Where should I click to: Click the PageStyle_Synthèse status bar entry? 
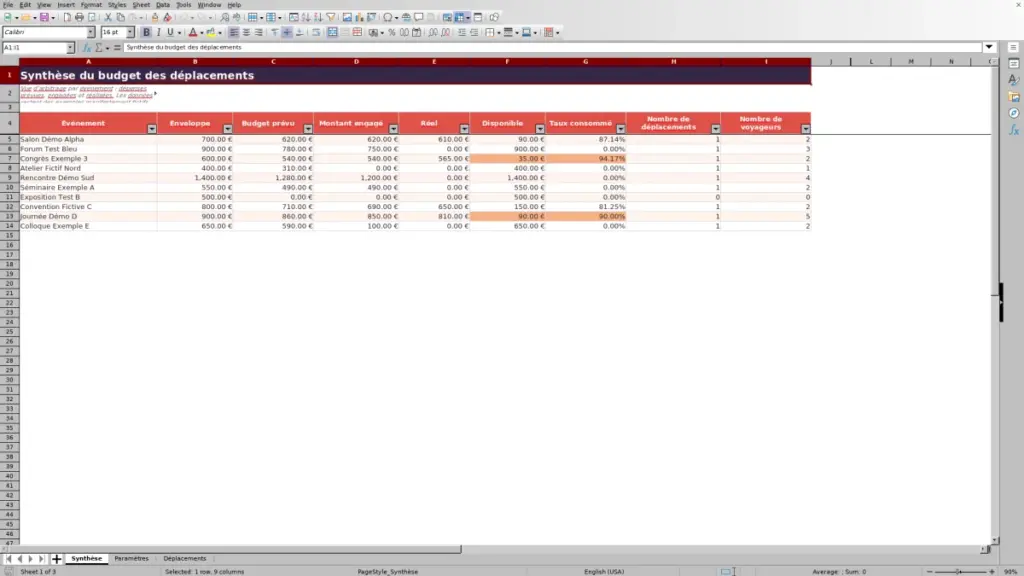[x=388, y=571]
